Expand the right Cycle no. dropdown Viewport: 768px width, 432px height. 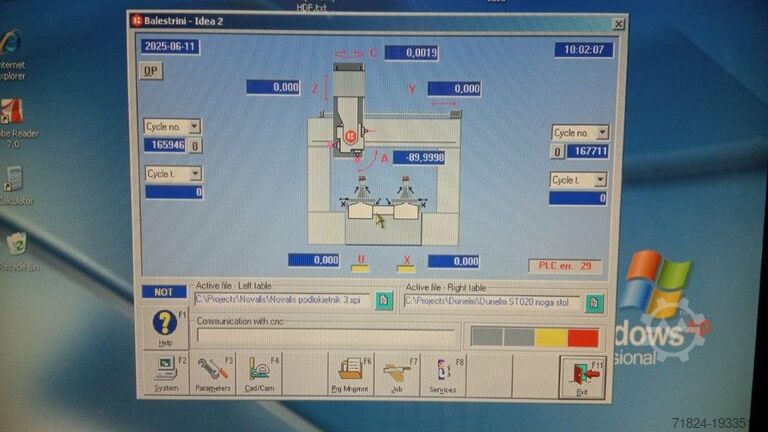(x=600, y=133)
